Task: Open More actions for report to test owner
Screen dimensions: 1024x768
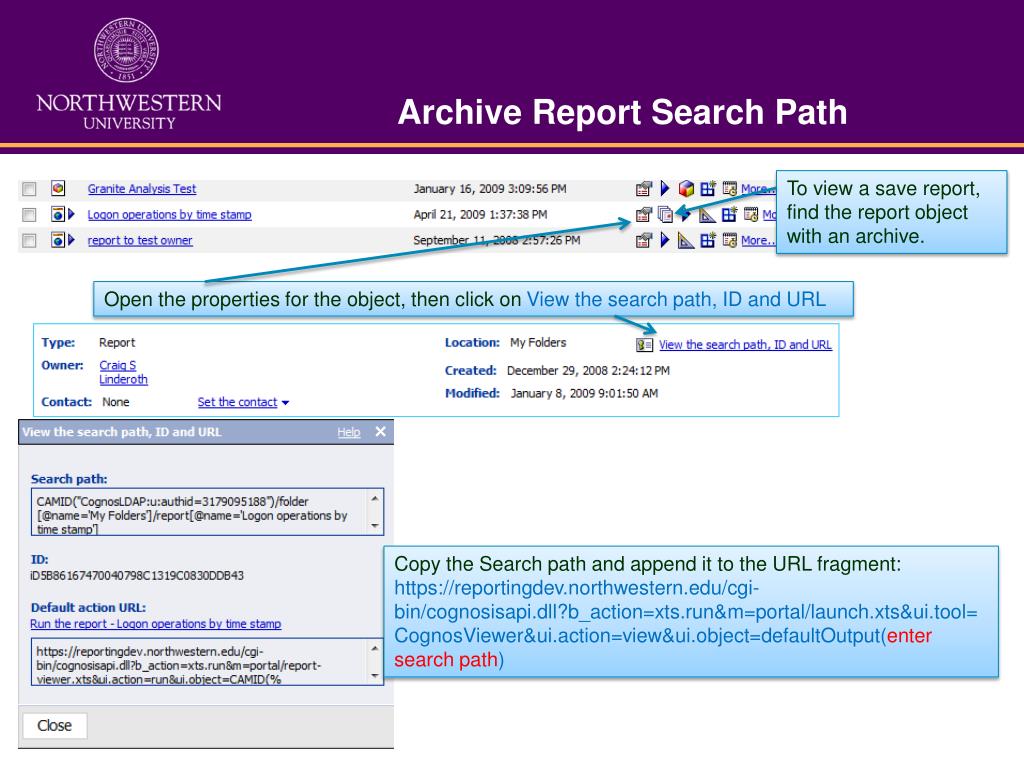Action: coord(758,240)
